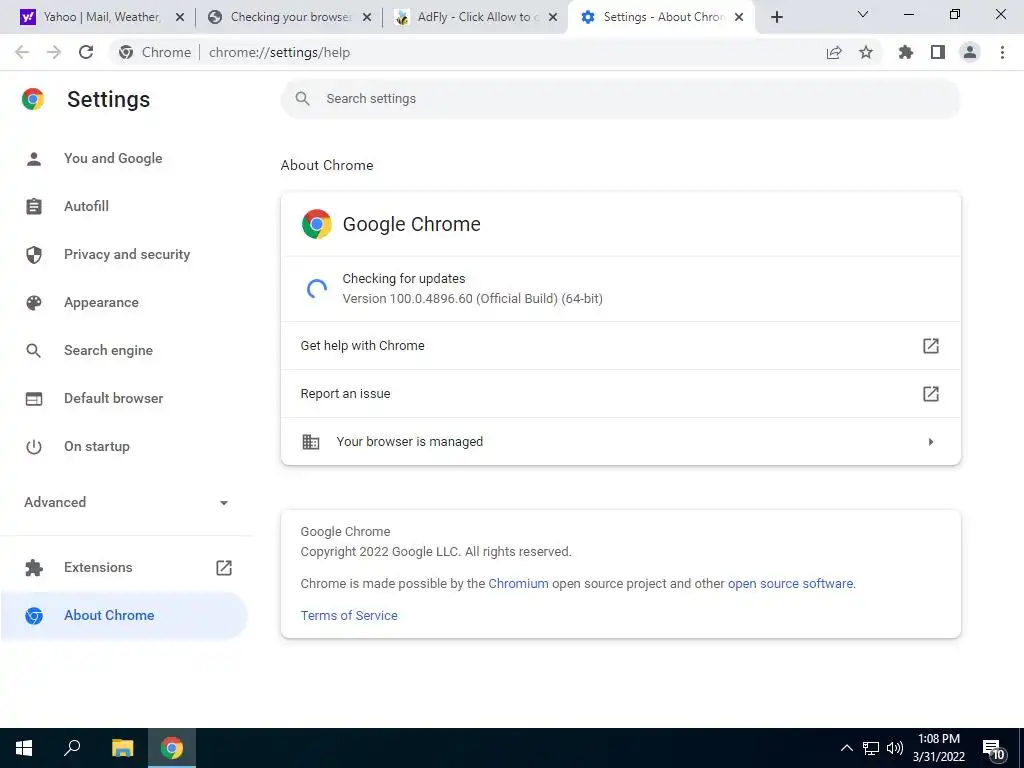Click the Chrome logo beside Settings title
The image size is (1024, 768).
click(33, 99)
